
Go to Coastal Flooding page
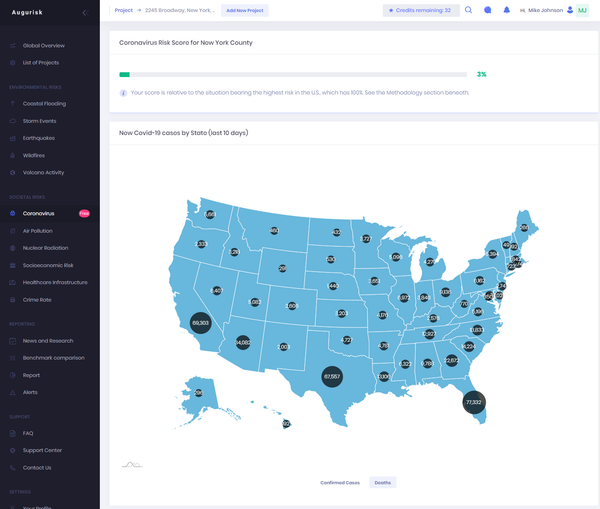click(x=44, y=104)
